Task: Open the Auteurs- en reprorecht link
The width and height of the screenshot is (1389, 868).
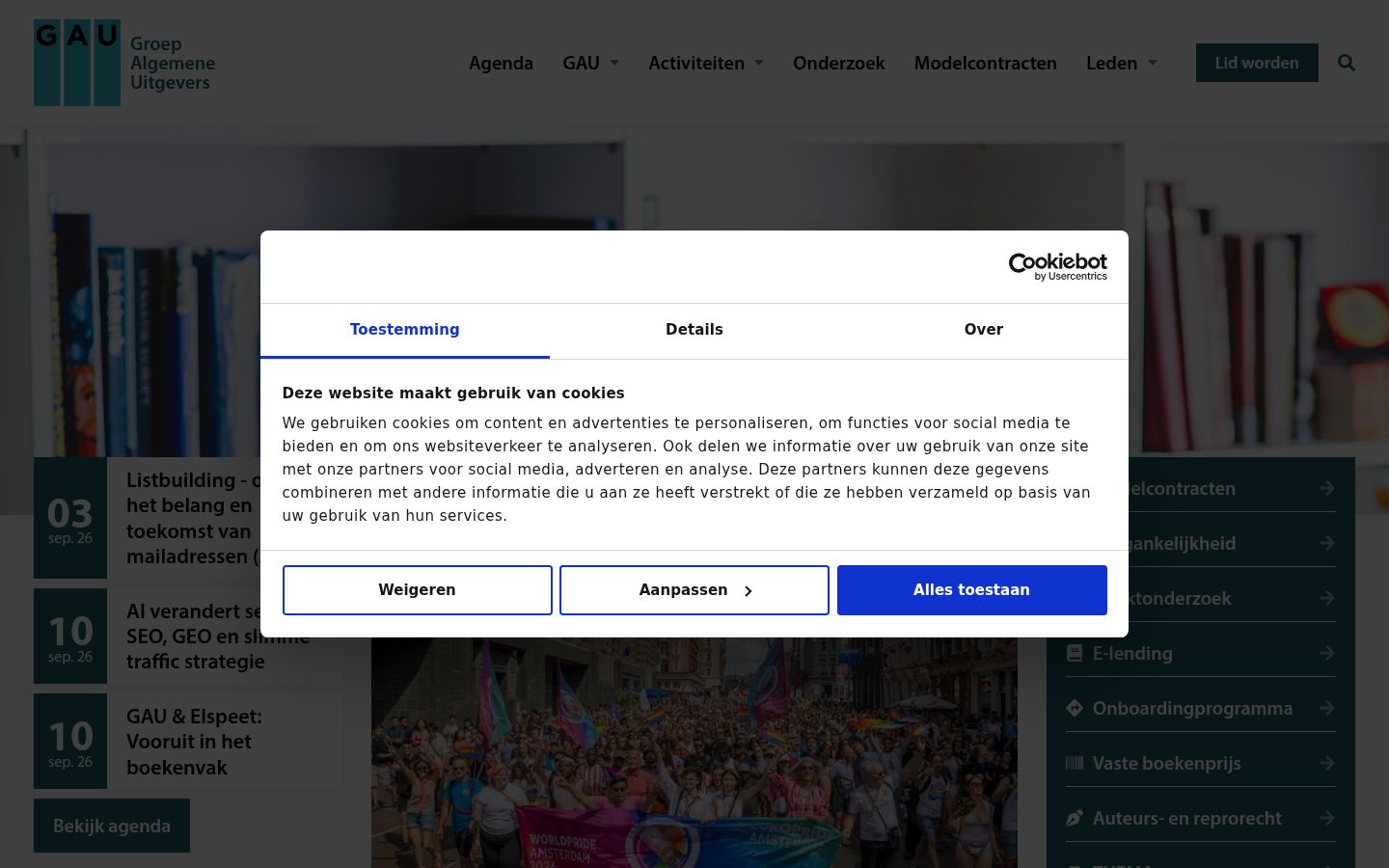Action: tap(1187, 818)
